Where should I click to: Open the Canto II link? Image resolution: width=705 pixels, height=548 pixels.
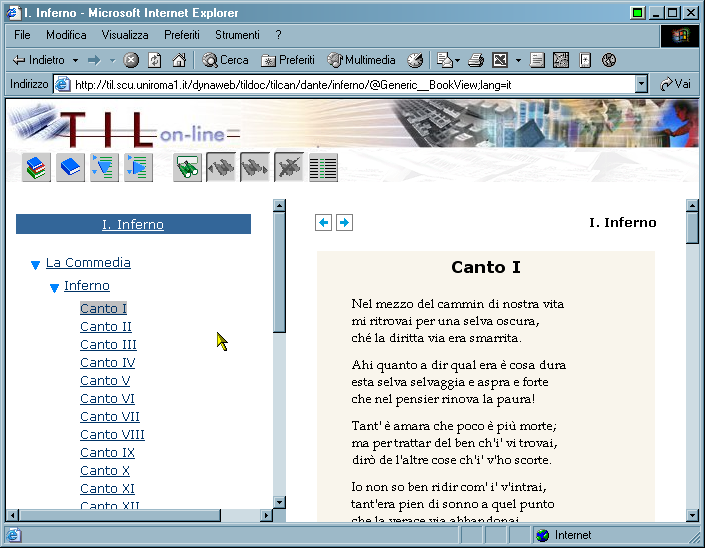coord(106,326)
